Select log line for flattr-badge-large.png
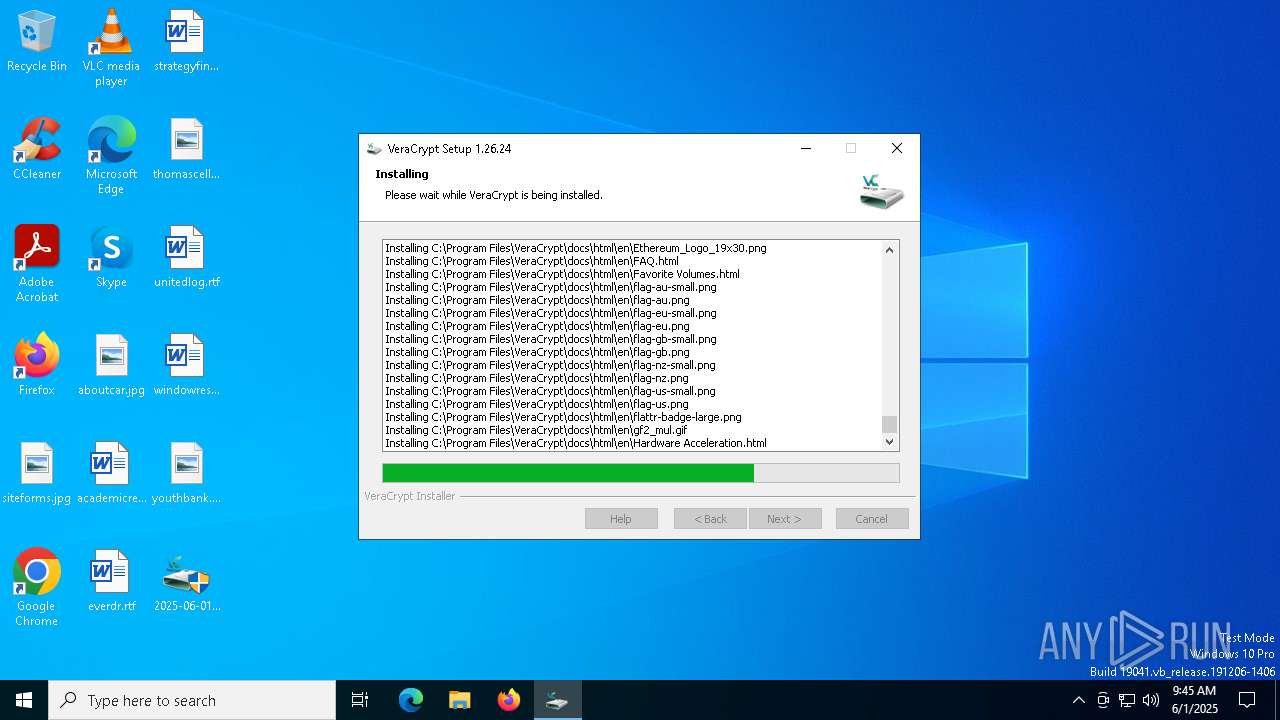This screenshot has height=720, width=1280. 563,417
